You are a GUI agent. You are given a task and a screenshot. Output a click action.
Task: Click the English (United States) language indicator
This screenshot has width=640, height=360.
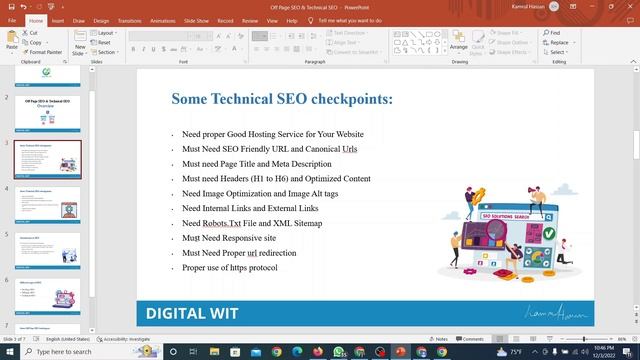pyautogui.click(x=68, y=339)
